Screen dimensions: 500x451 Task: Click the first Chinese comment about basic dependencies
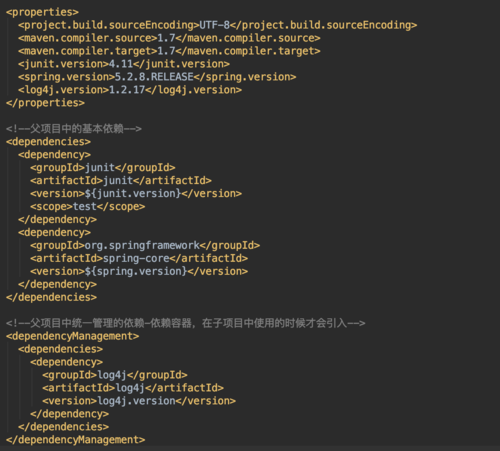[74, 129]
